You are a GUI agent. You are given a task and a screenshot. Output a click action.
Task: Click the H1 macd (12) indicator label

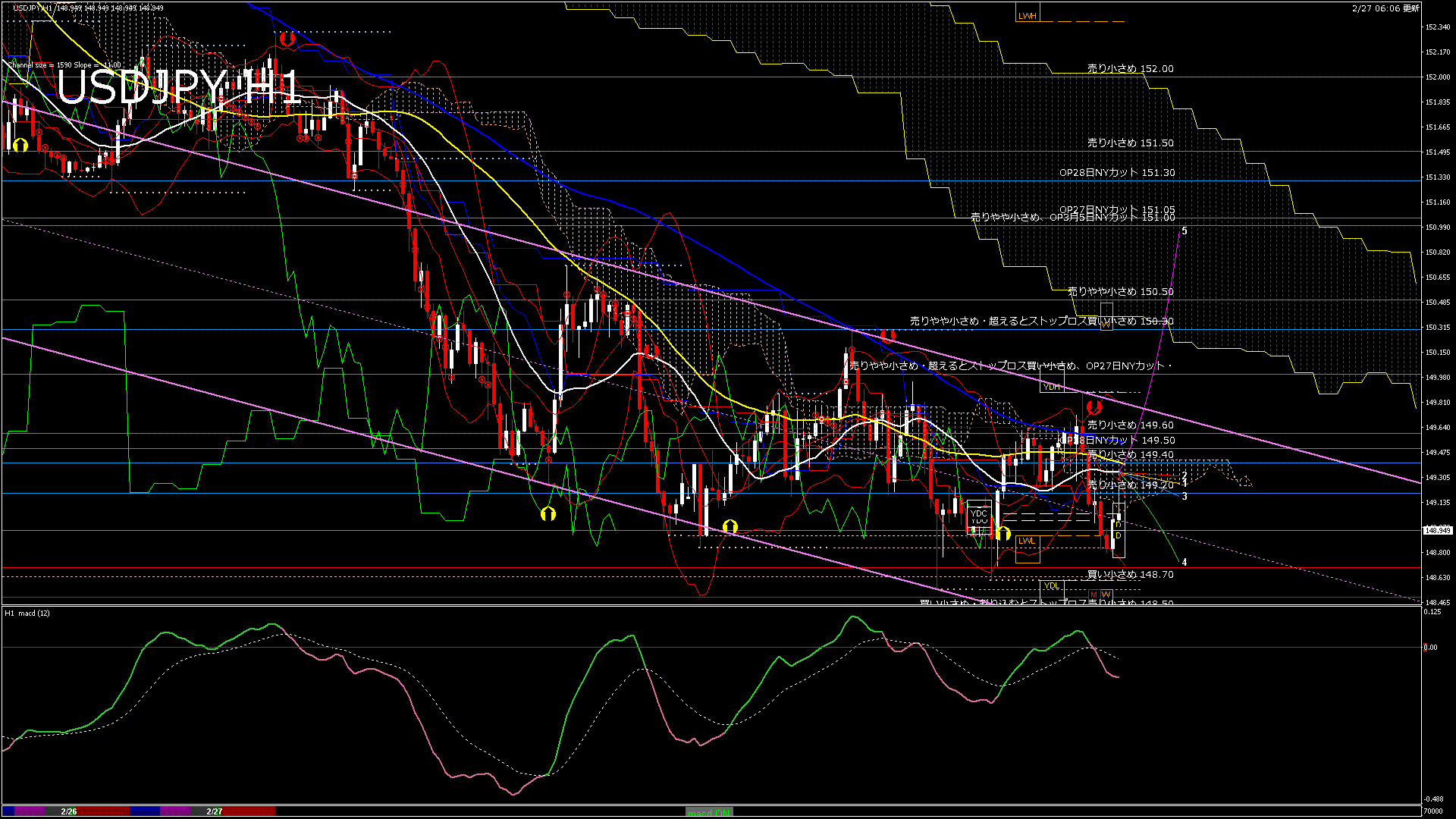point(27,613)
